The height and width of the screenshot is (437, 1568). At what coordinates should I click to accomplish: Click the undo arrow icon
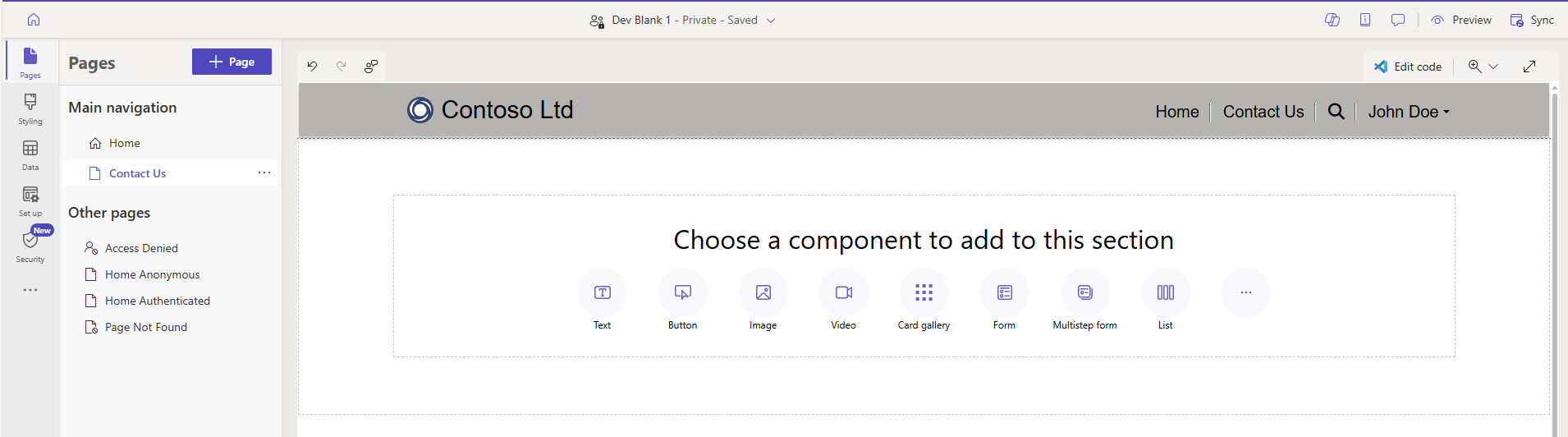coord(313,67)
